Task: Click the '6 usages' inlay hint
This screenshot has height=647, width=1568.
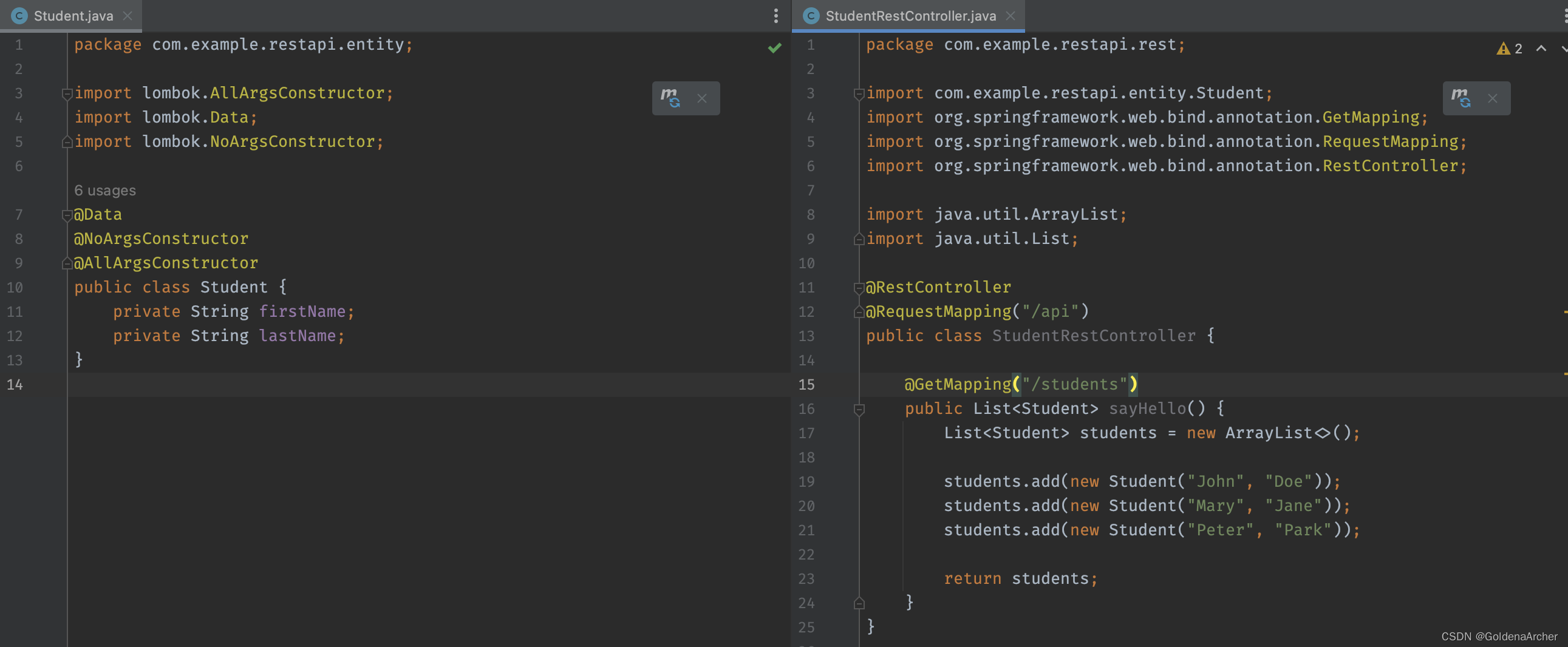Action: pos(104,191)
